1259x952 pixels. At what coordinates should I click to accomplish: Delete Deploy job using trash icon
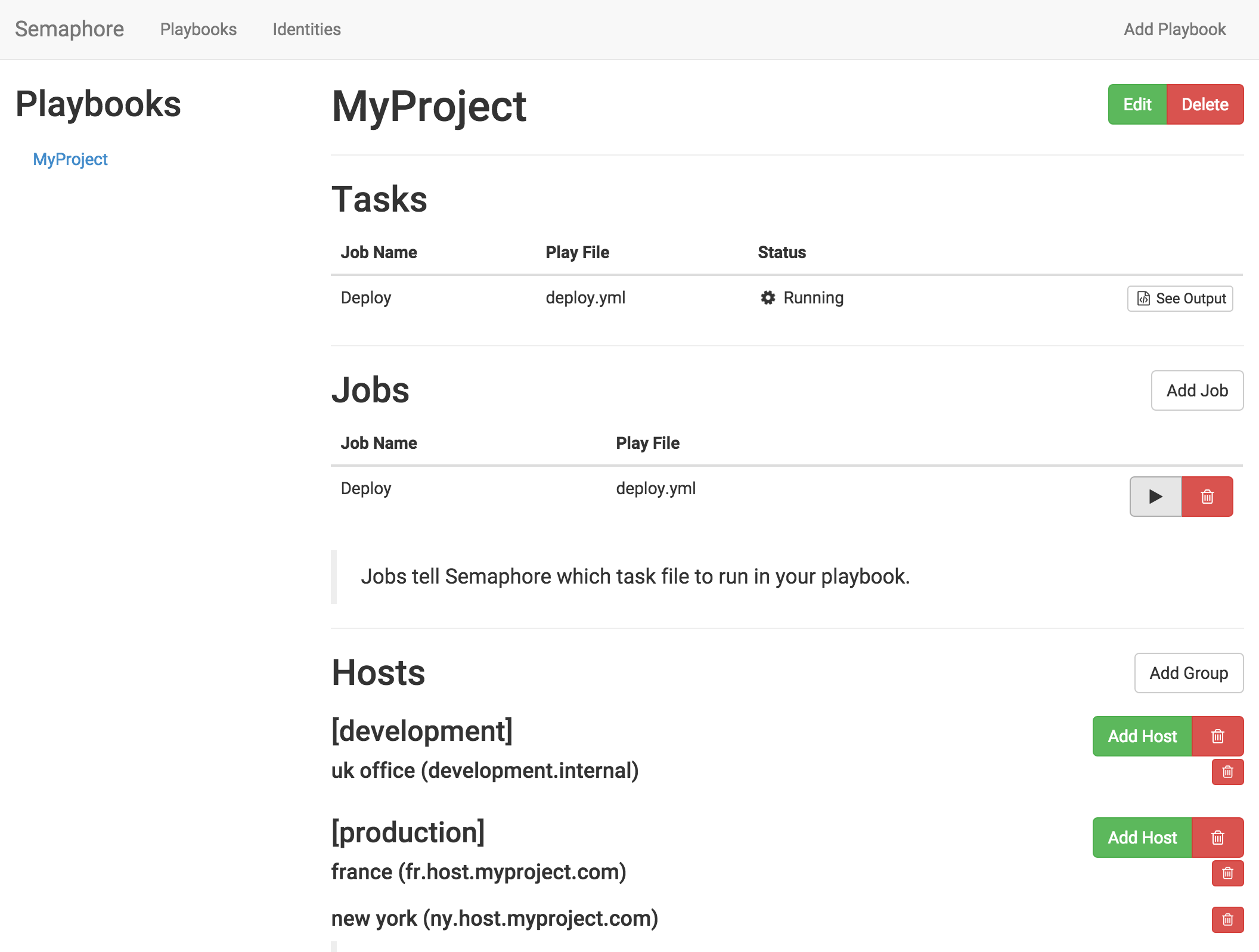point(1207,497)
